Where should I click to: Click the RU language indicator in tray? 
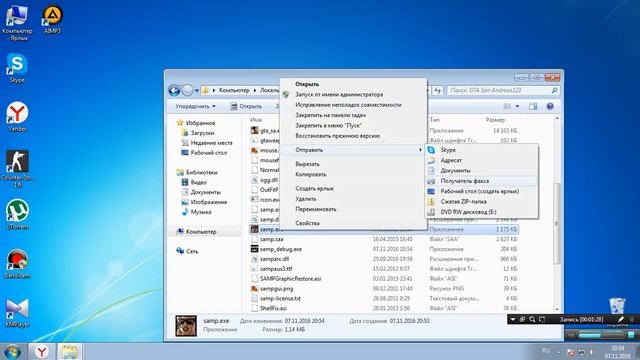coord(546,351)
